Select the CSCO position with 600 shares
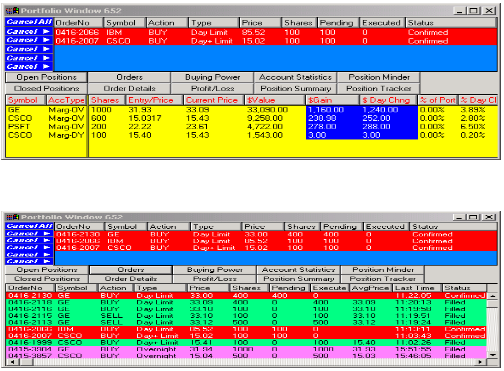This screenshot has width=504, height=371. (x=252, y=118)
